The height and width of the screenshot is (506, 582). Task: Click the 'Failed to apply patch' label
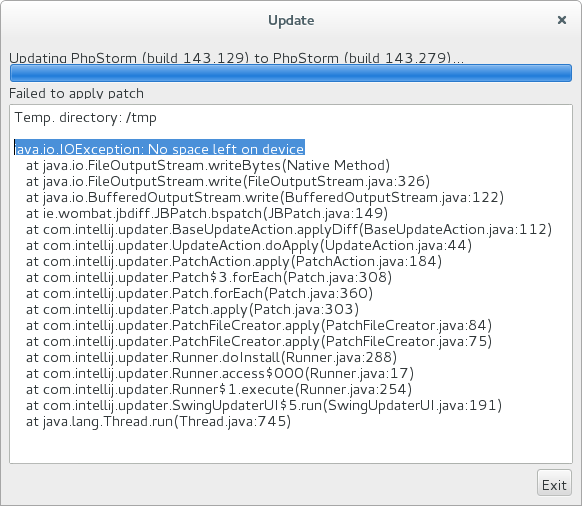[76, 93]
